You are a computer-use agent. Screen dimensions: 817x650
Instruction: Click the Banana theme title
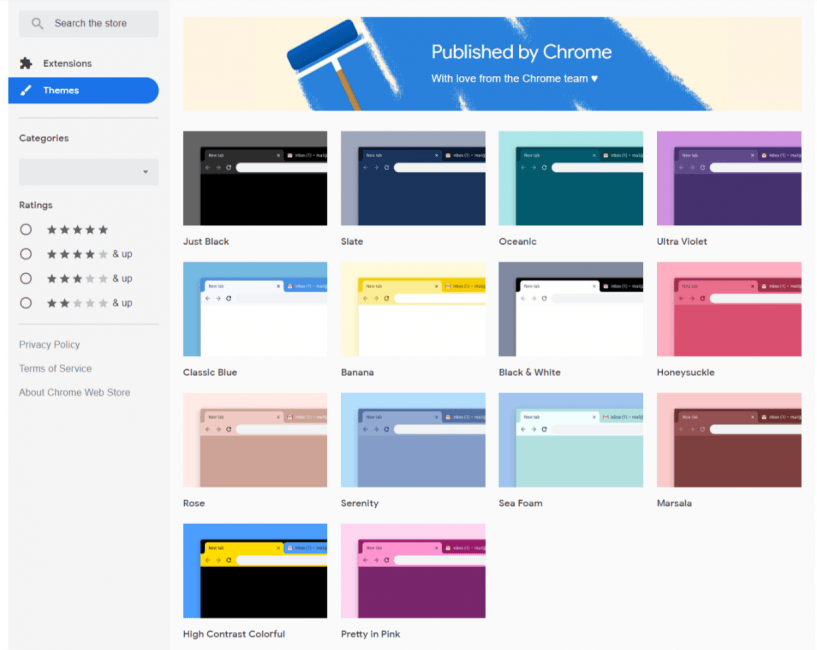tap(357, 372)
